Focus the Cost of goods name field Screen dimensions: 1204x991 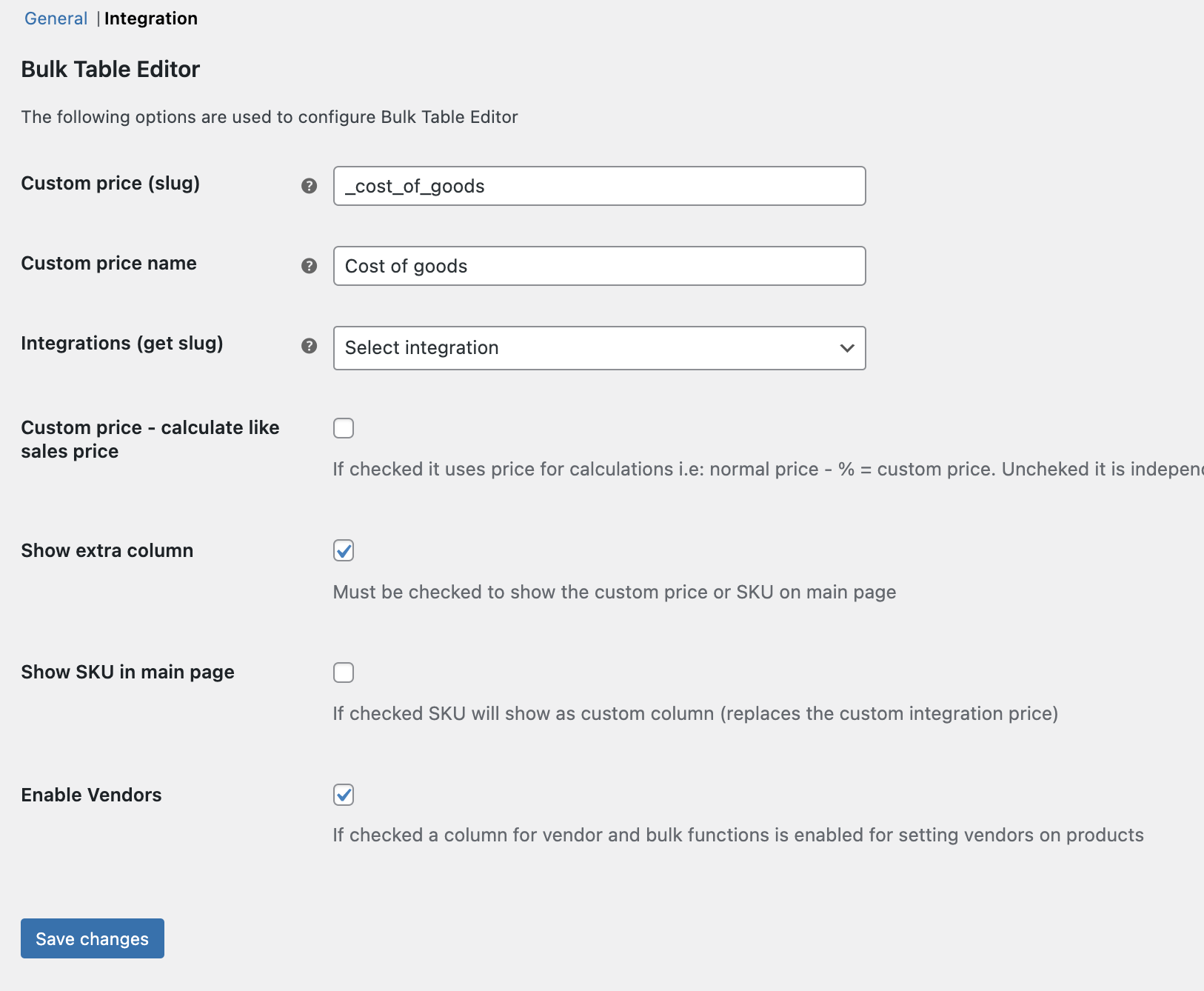point(600,266)
